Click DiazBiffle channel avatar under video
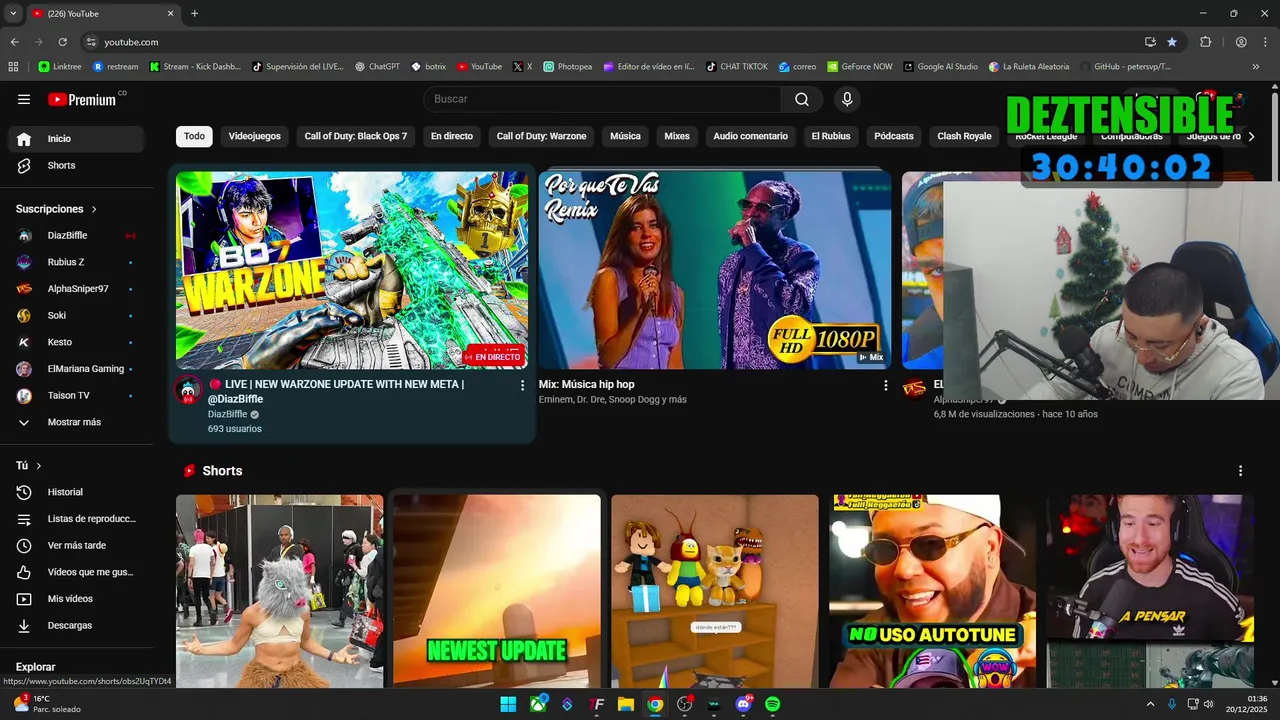 [188, 390]
